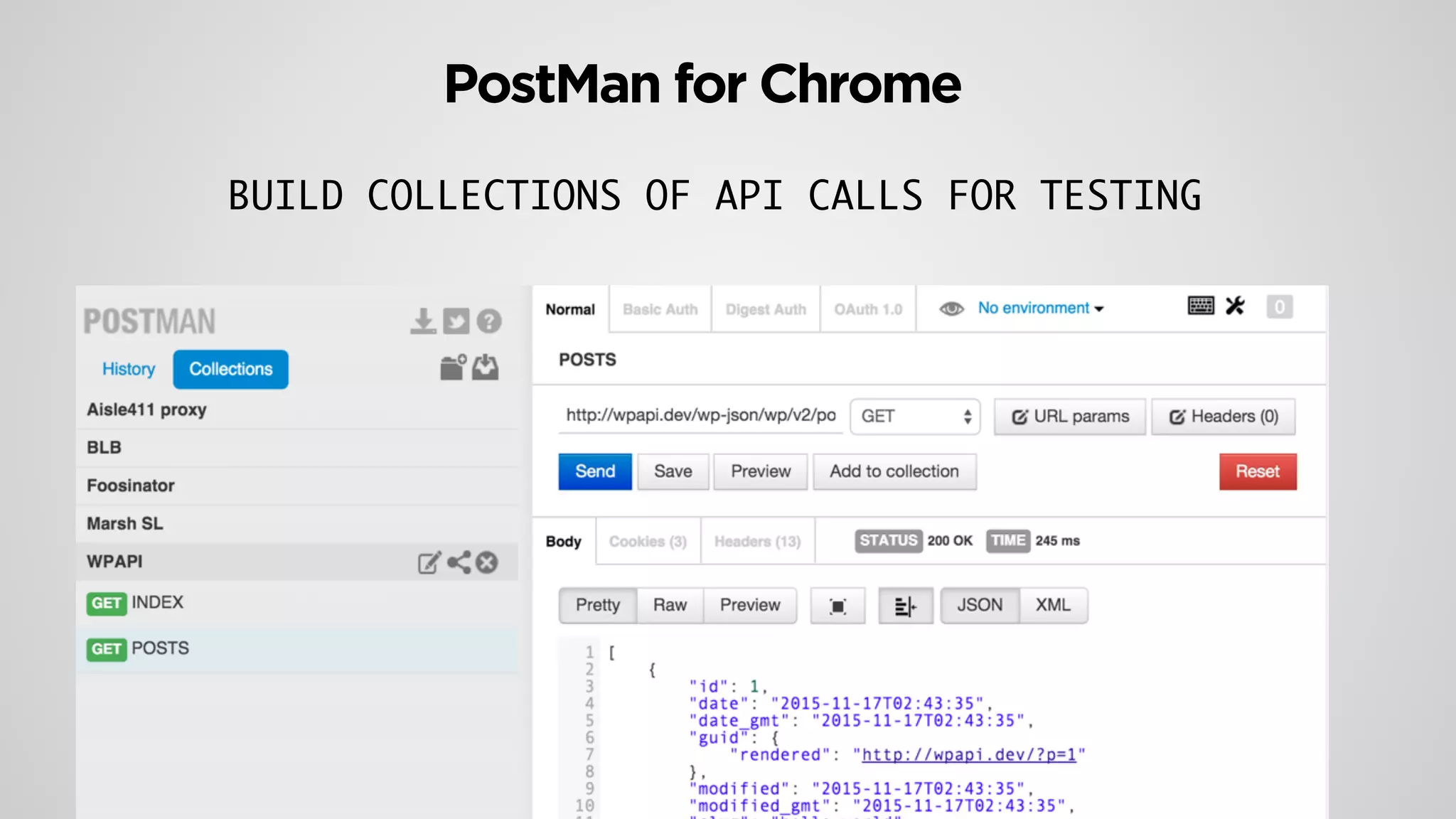Edit the WPAPI collection
This screenshot has width=1456, height=819.
tap(429, 562)
